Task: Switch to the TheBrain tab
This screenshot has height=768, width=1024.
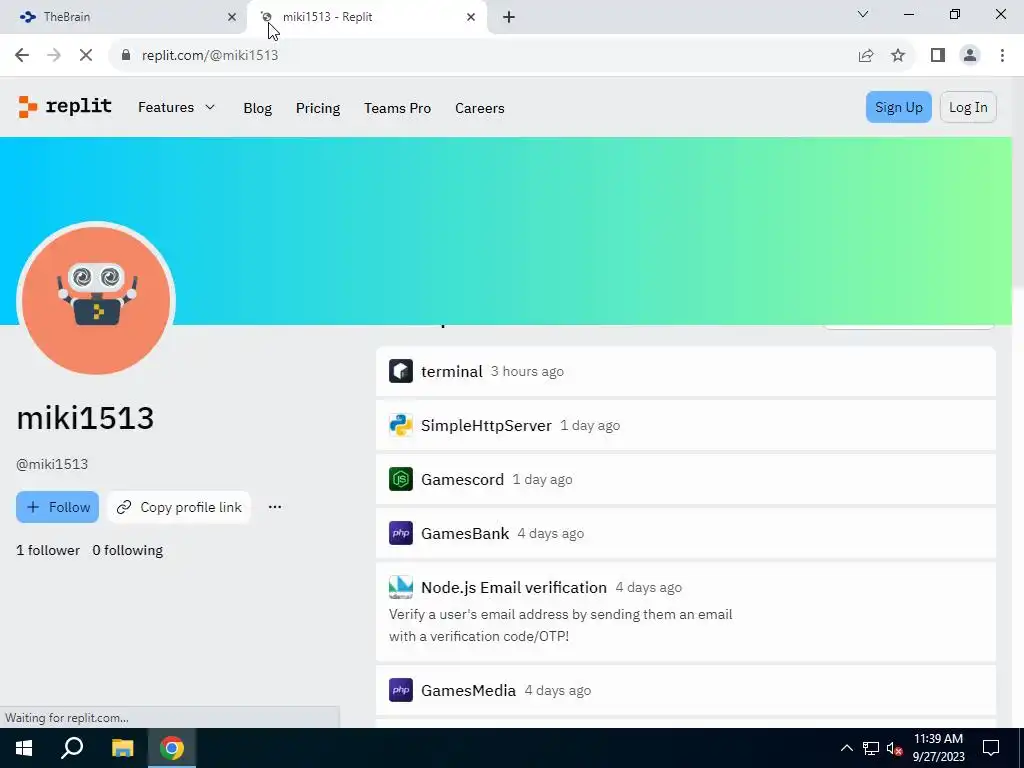Action: click(x=121, y=17)
